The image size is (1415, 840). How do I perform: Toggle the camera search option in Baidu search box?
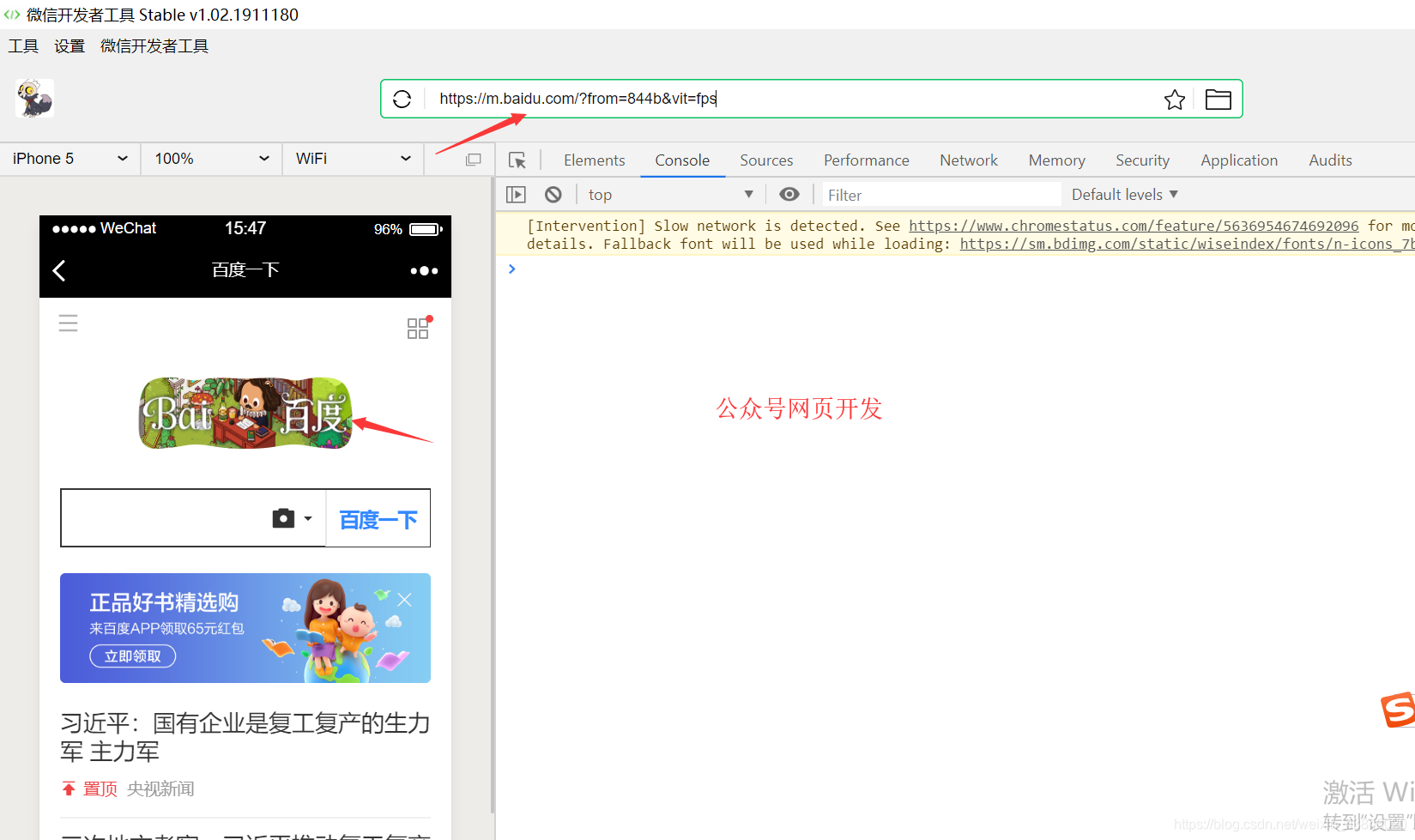(283, 517)
